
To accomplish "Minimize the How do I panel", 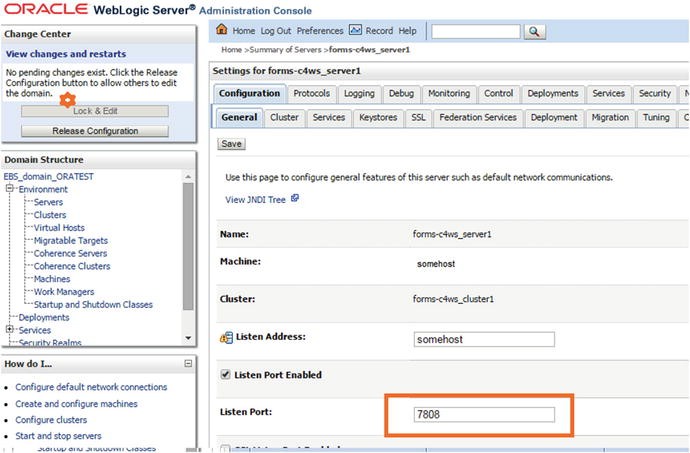I will [188, 364].
